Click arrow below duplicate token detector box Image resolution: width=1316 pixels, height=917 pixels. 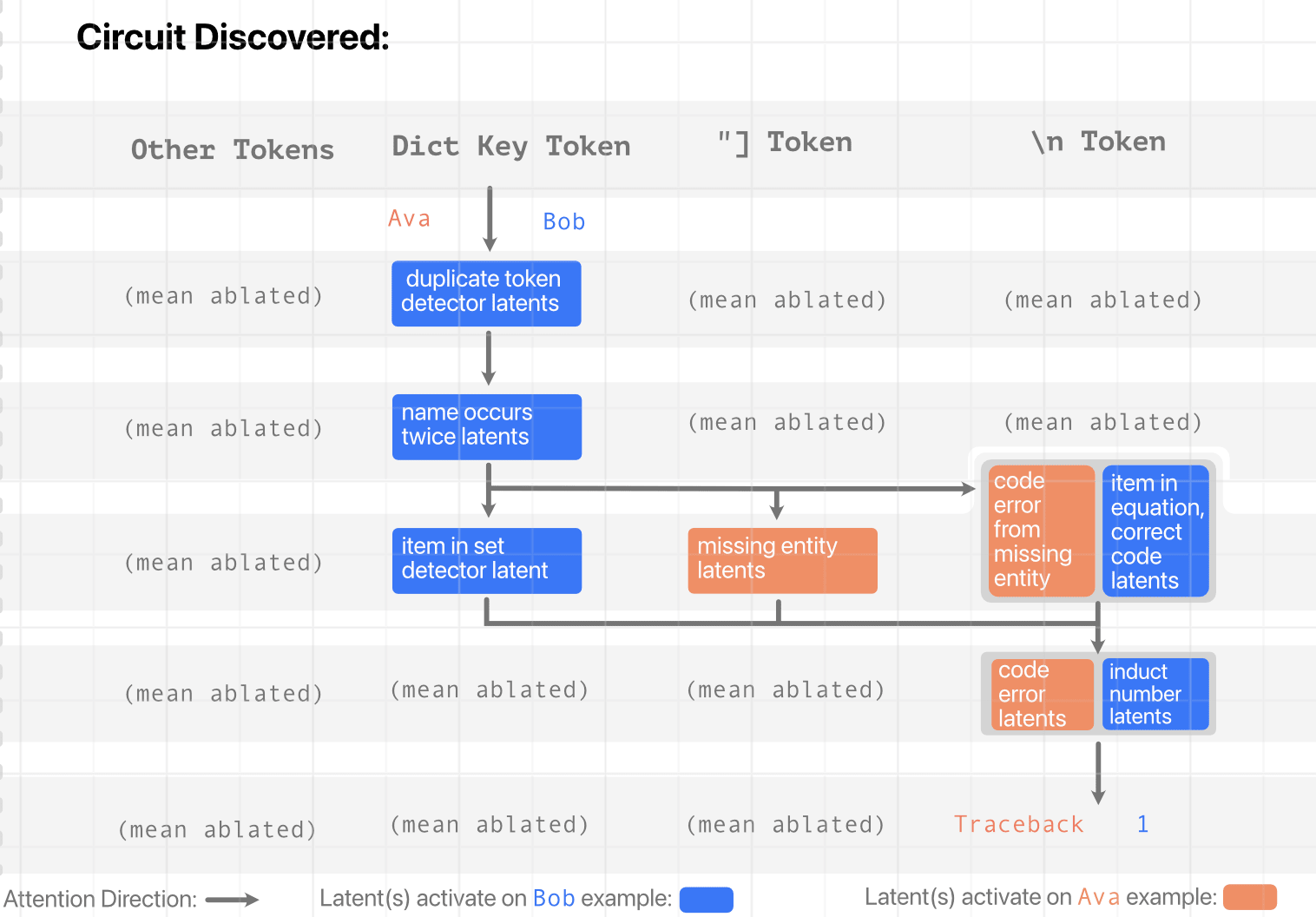[489, 358]
